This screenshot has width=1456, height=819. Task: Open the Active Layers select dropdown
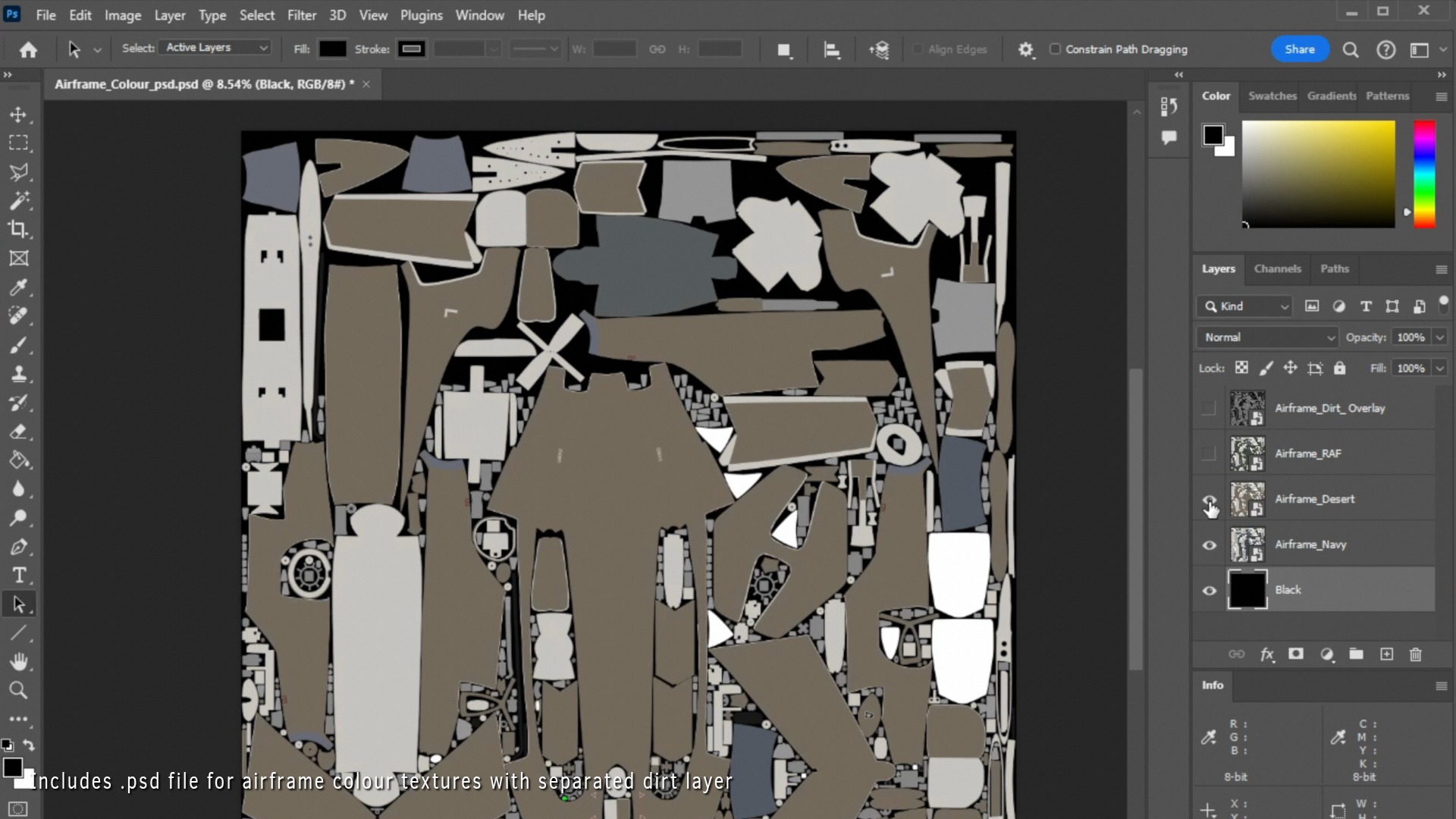[215, 48]
